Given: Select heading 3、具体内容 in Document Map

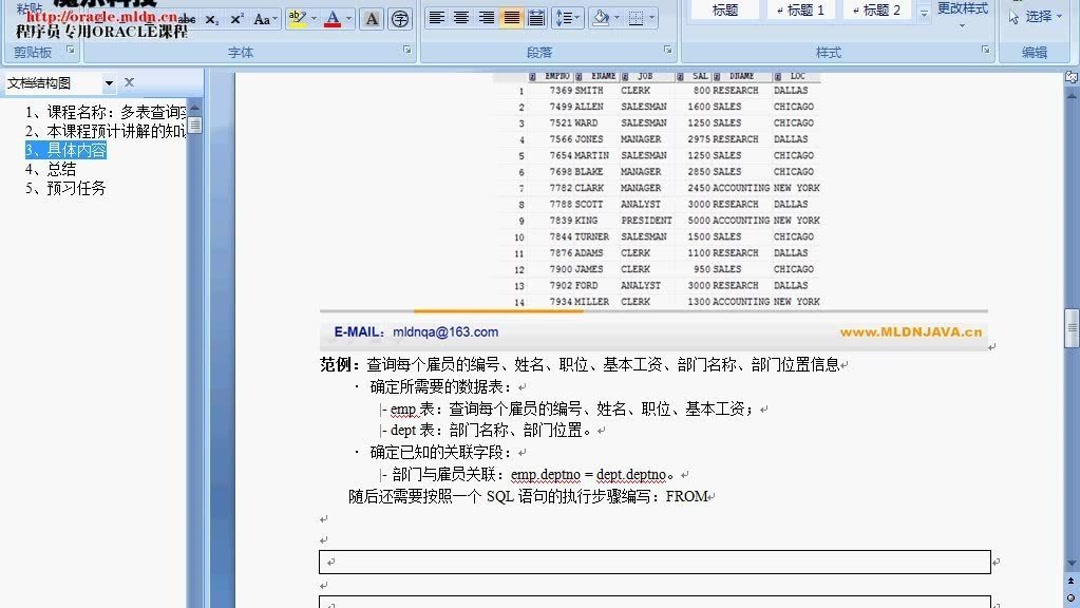Looking at the screenshot, I should coord(66,150).
